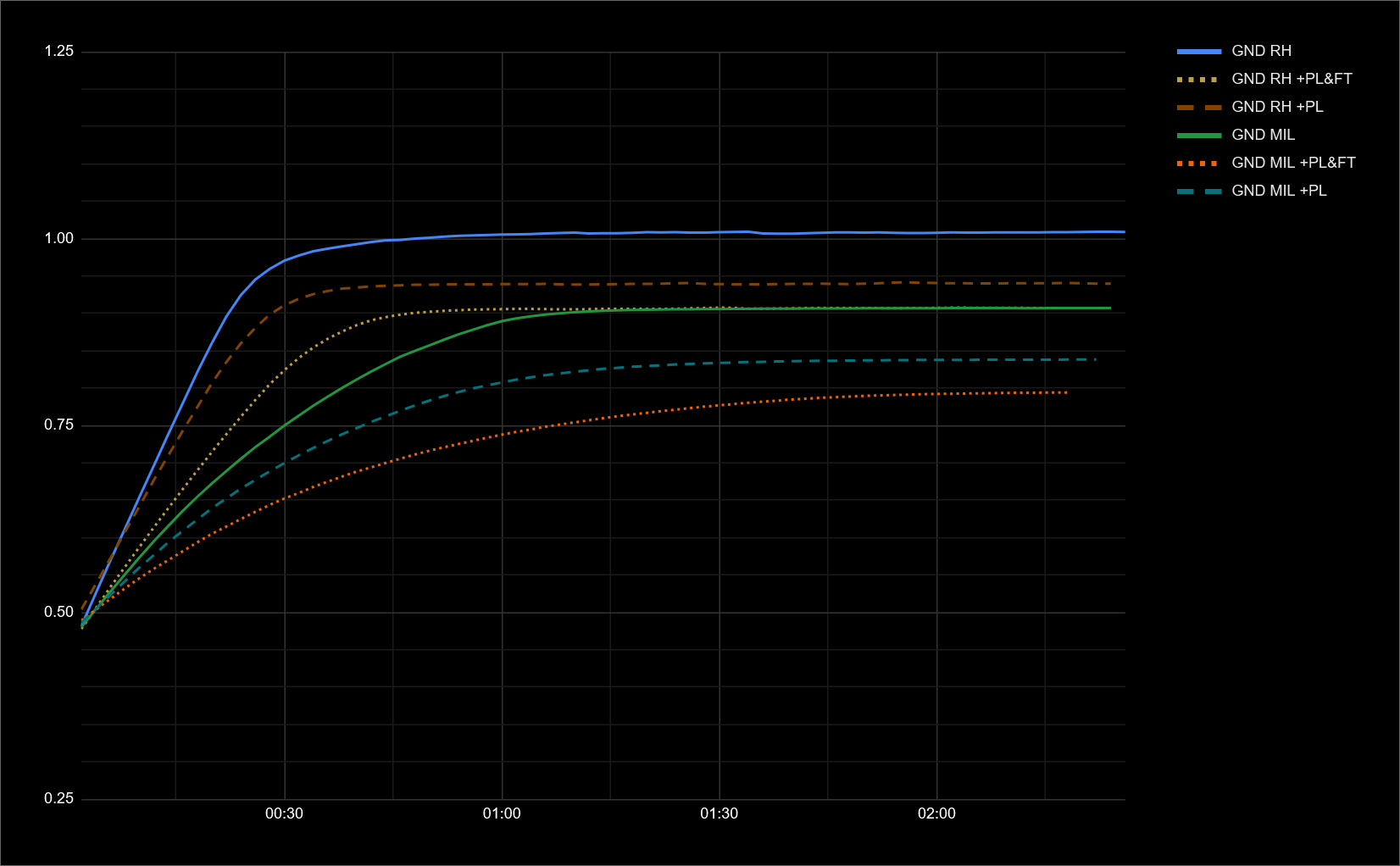Select the 01:30 x-axis tick label
Image resolution: width=1400 pixels, height=866 pixels.
[719, 813]
